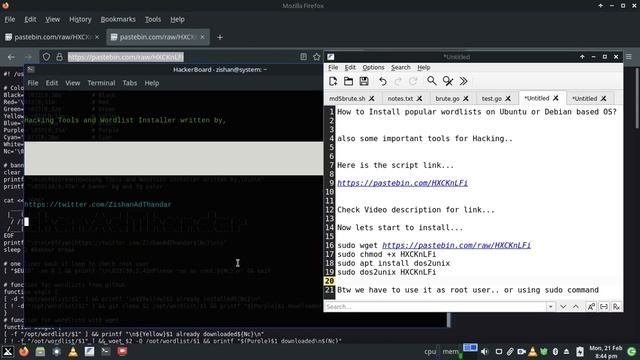Switch workspace using the workspace pager

[x=470, y=348]
